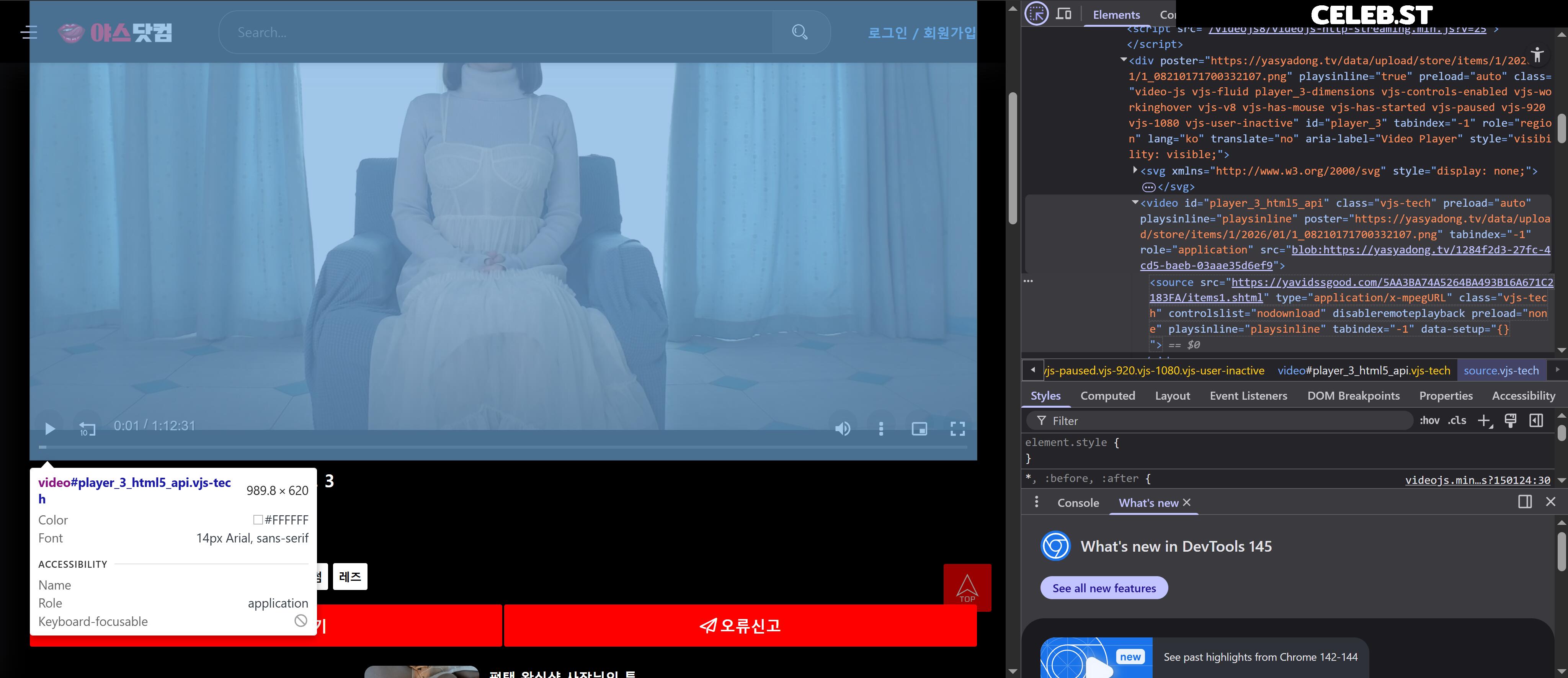This screenshot has height=678, width=1568.
Task: Open the Properties tab
Action: 1445,395
